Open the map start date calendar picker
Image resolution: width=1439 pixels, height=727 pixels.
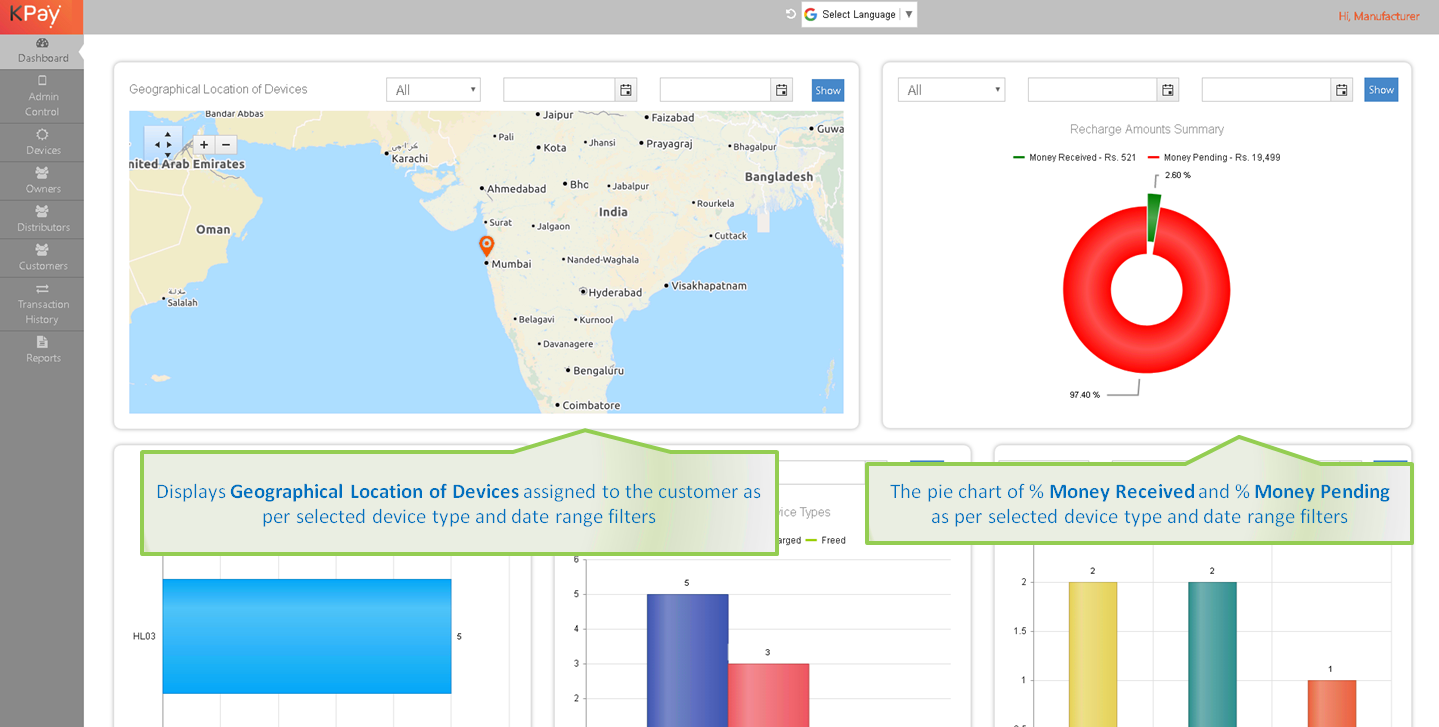(x=626, y=90)
